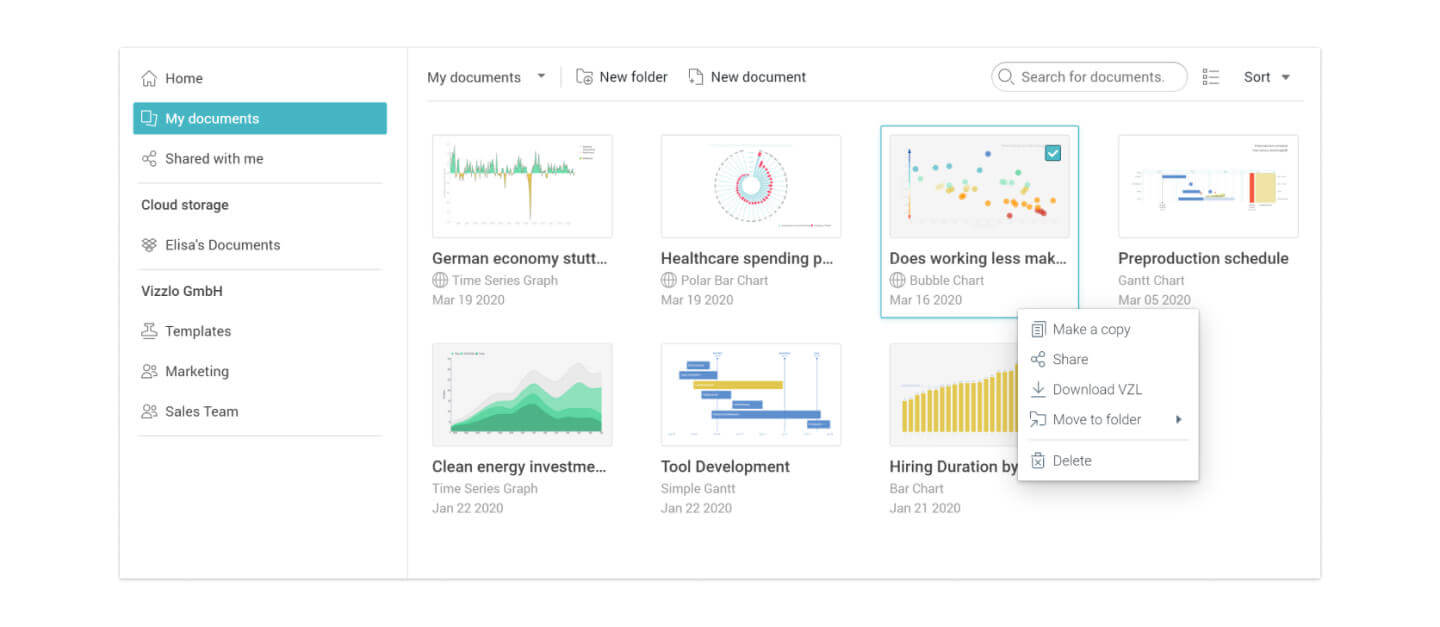Expand the My documents dropdown arrow
The image size is (1440, 627).
541,76
